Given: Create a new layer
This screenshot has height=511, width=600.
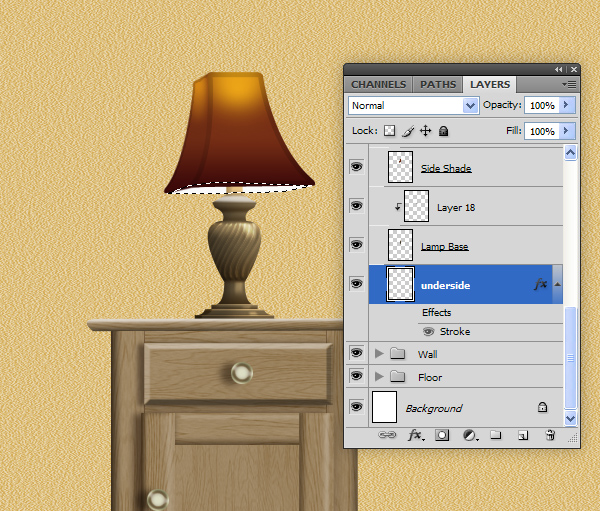Looking at the screenshot, I should pyautogui.click(x=522, y=436).
